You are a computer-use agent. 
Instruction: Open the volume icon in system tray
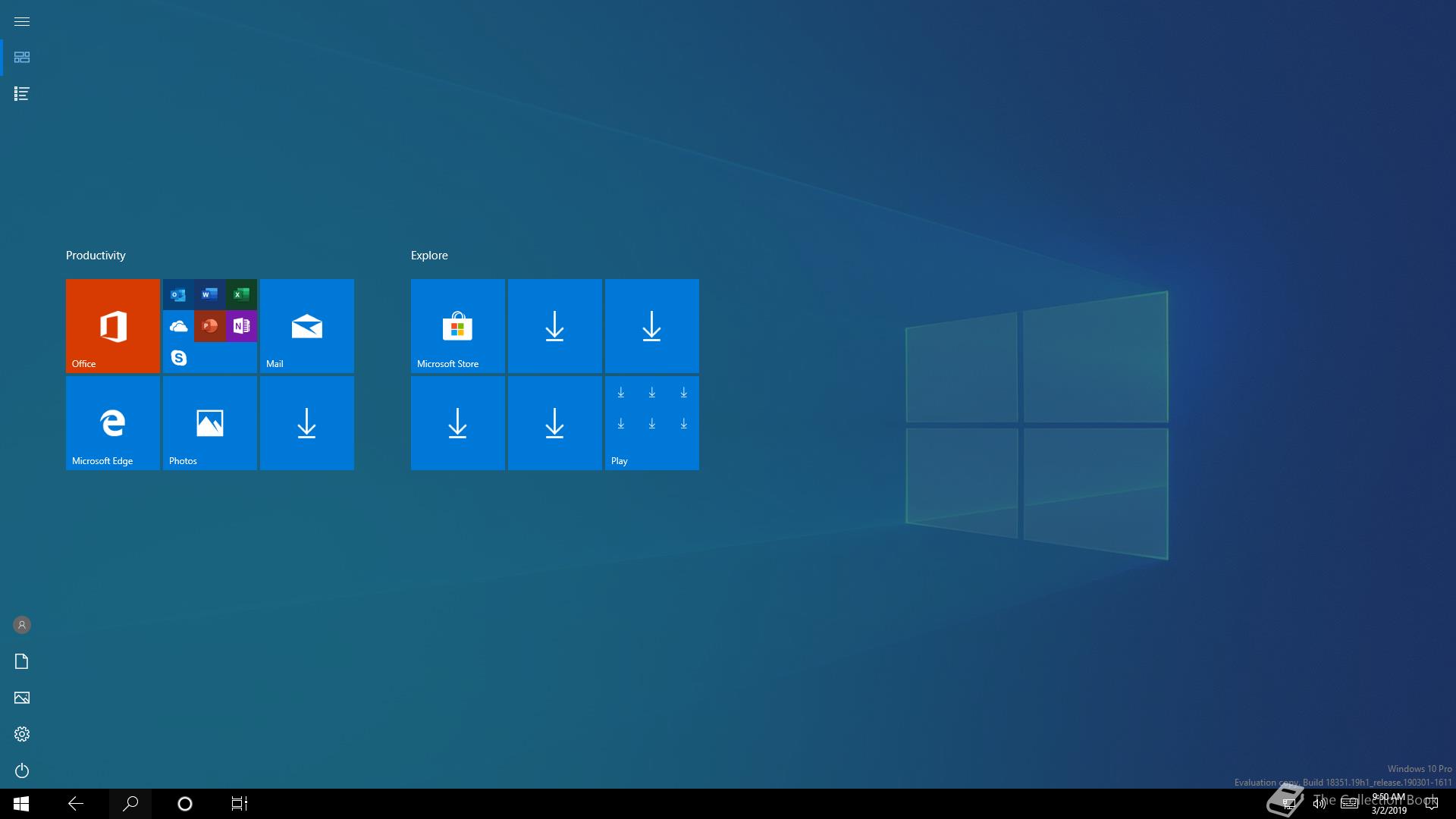coord(1319,804)
